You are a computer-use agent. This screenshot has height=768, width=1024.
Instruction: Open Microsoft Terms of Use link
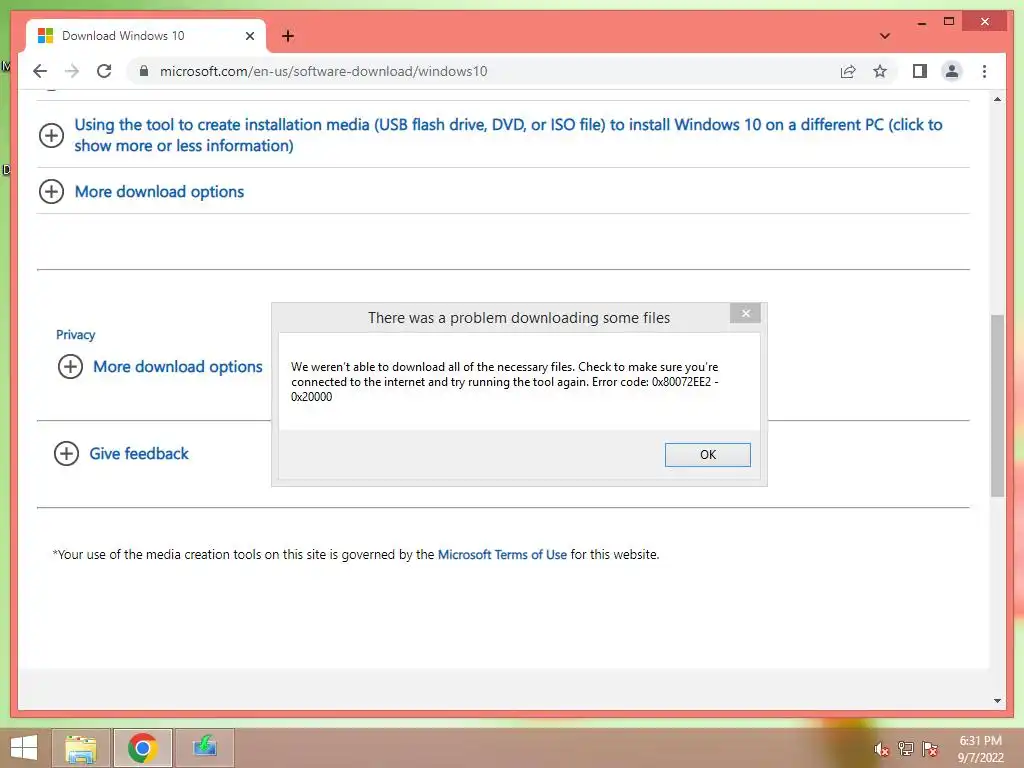[x=502, y=554]
